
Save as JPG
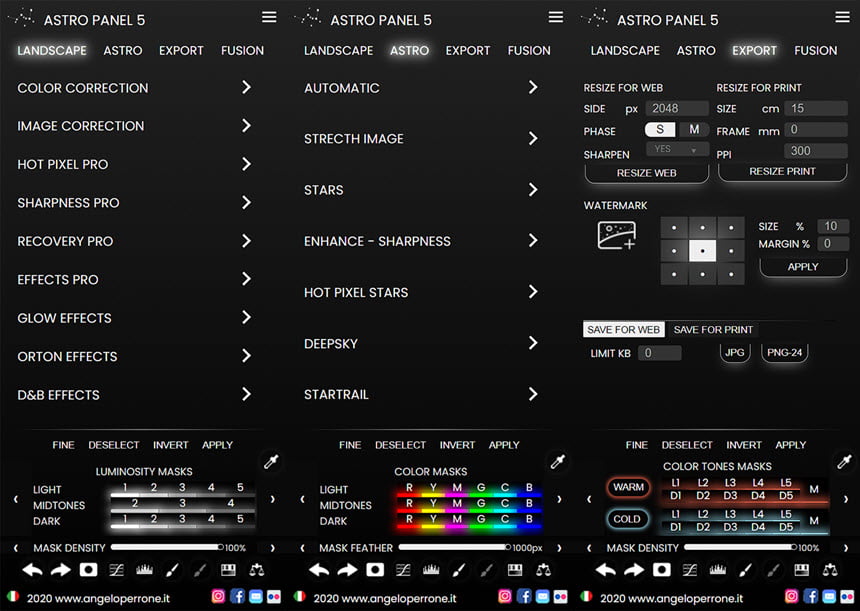tap(734, 353)
